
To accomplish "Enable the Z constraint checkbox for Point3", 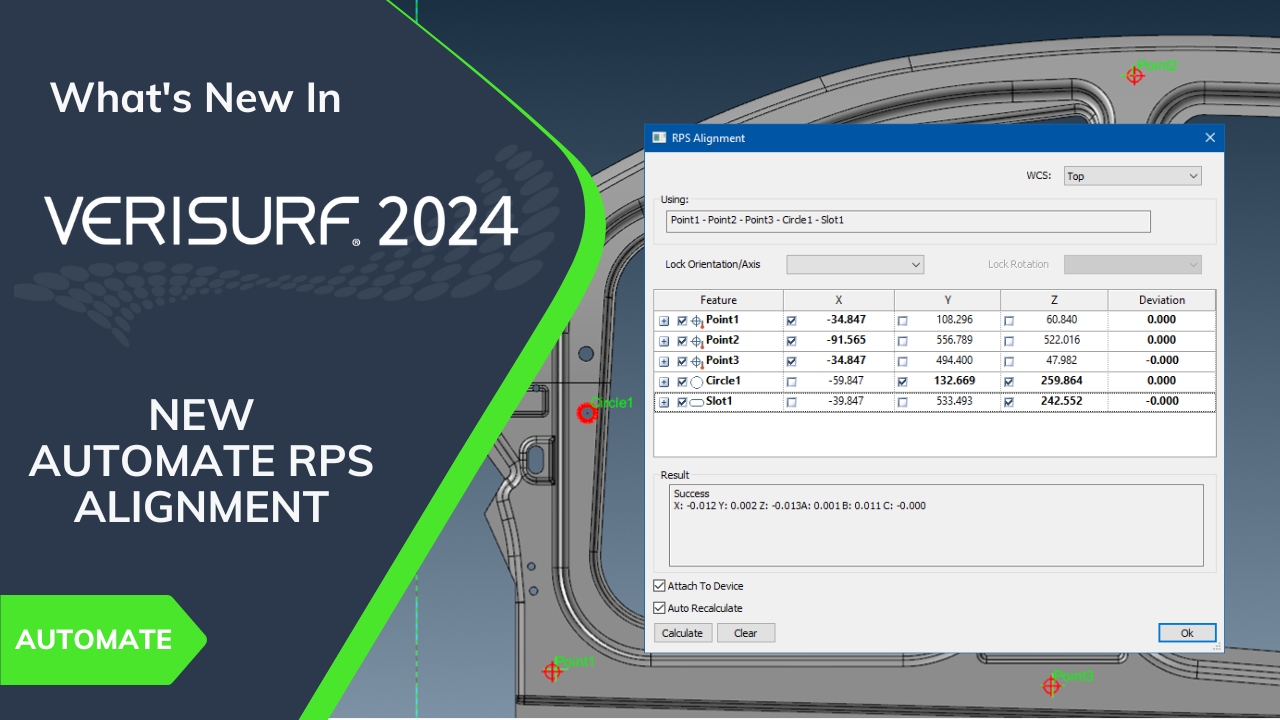I will (x=1008, y=361).
